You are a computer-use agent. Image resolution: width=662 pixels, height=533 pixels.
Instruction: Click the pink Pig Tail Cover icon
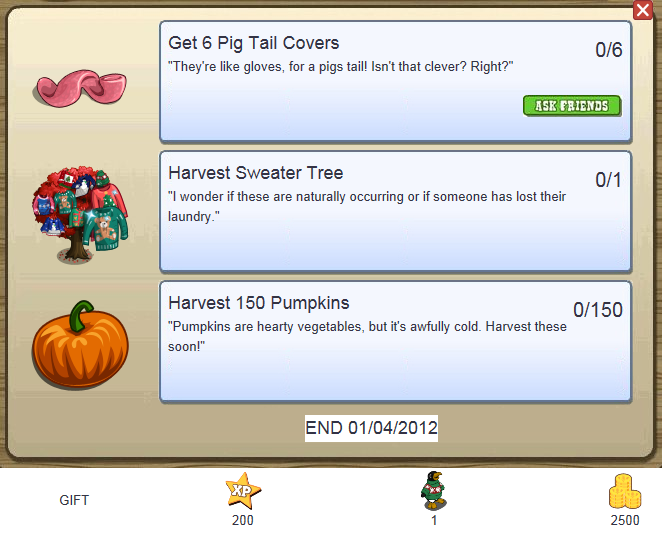(x=80, y=88)
